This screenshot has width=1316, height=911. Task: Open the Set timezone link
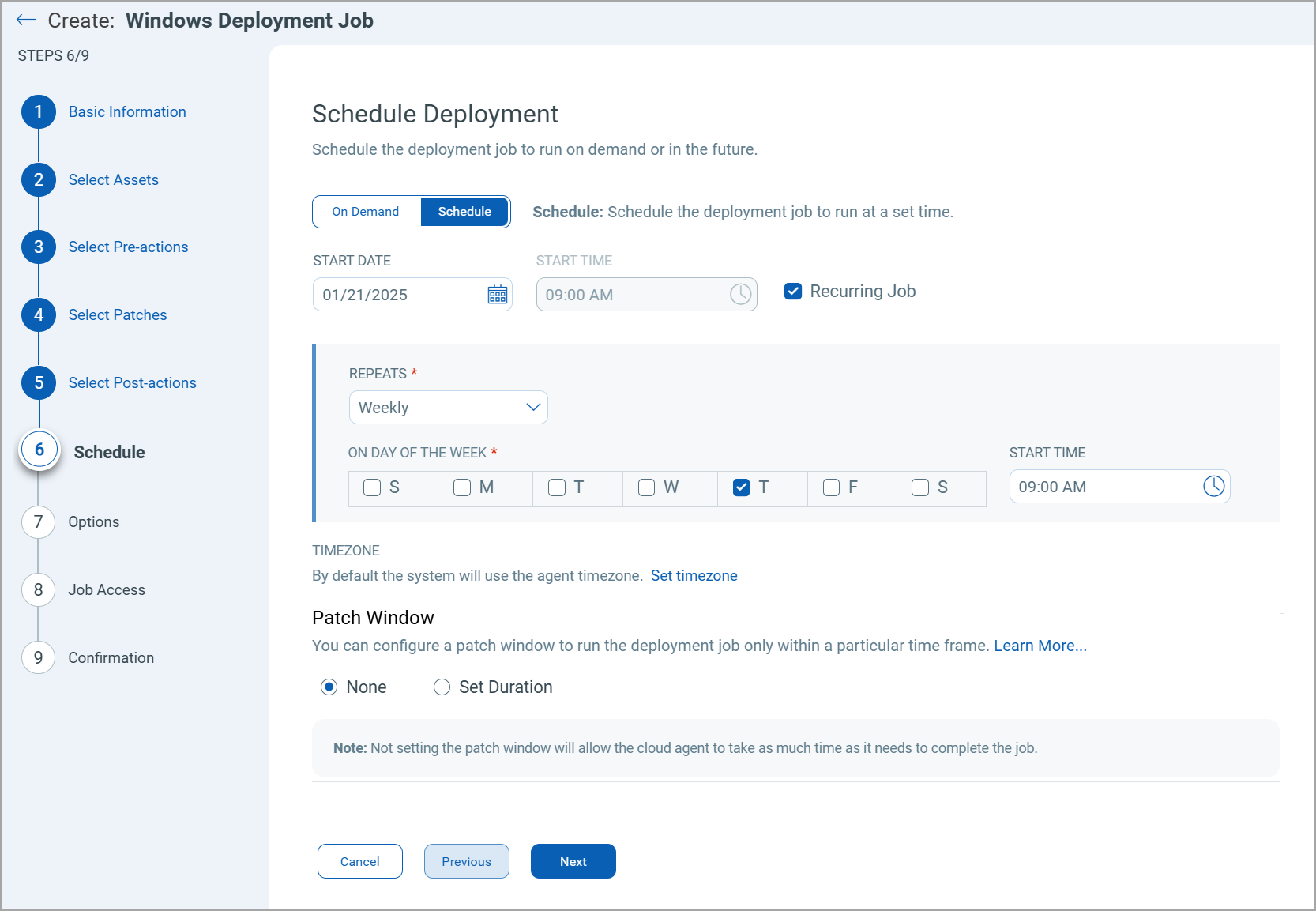coord(694,576)
